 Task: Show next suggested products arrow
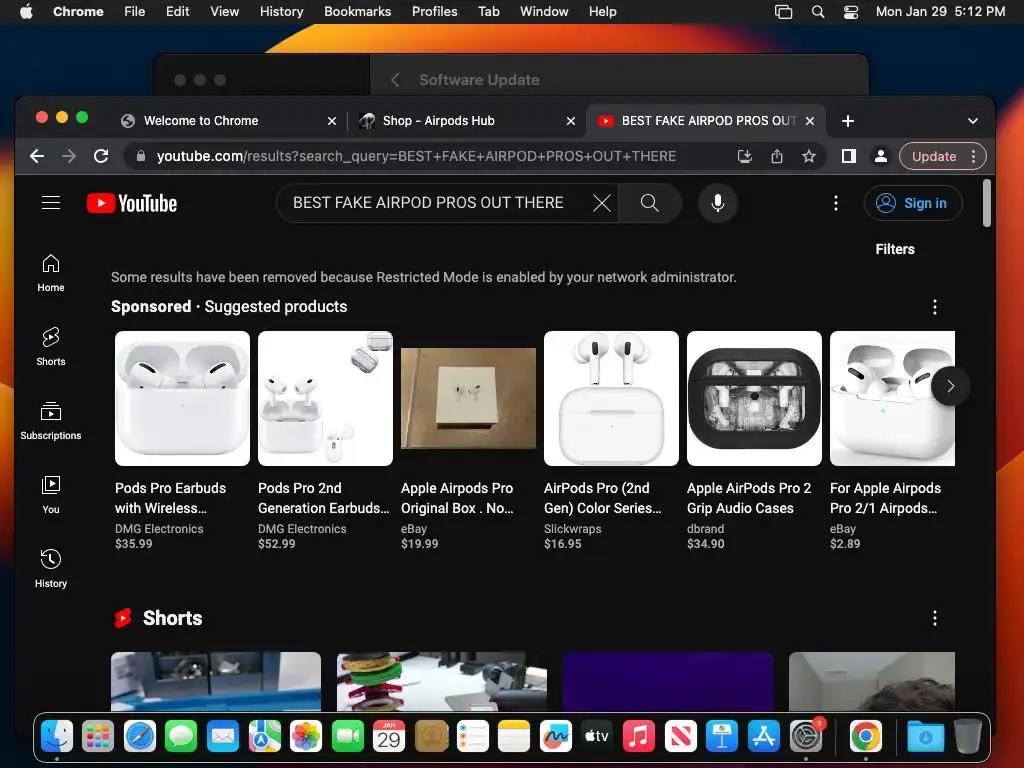[x=950, y=386]
